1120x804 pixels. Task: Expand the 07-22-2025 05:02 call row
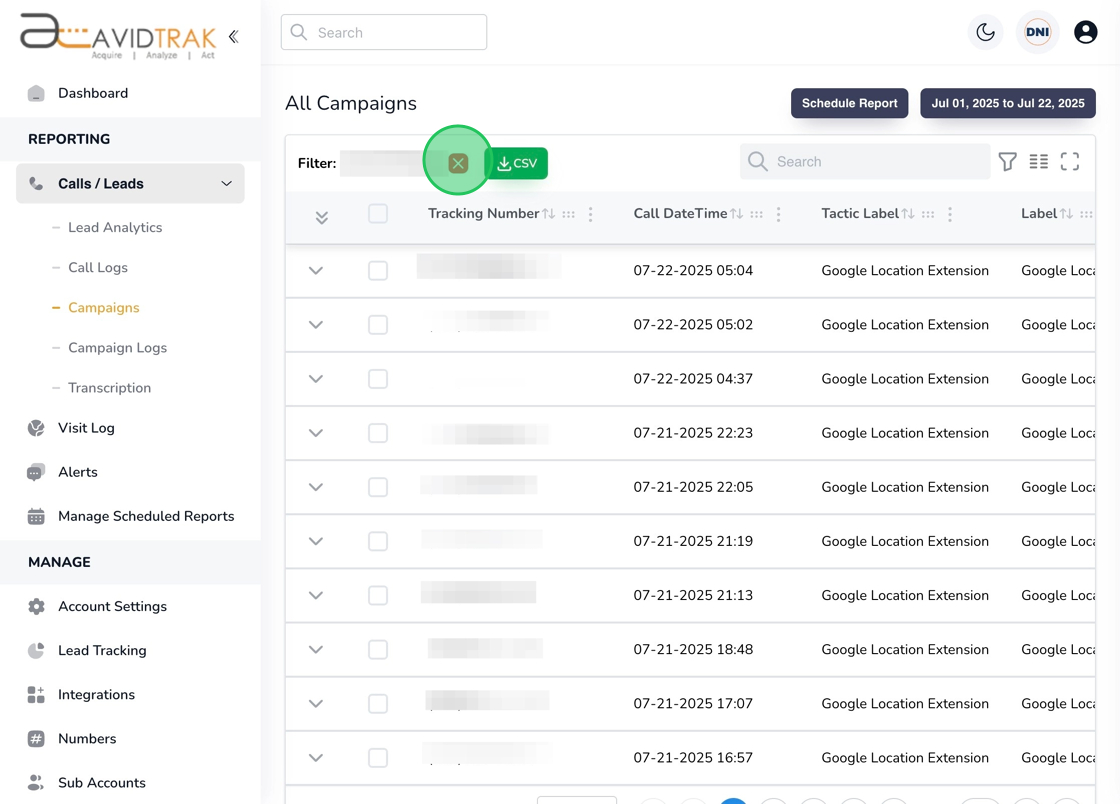click(316, 325)
